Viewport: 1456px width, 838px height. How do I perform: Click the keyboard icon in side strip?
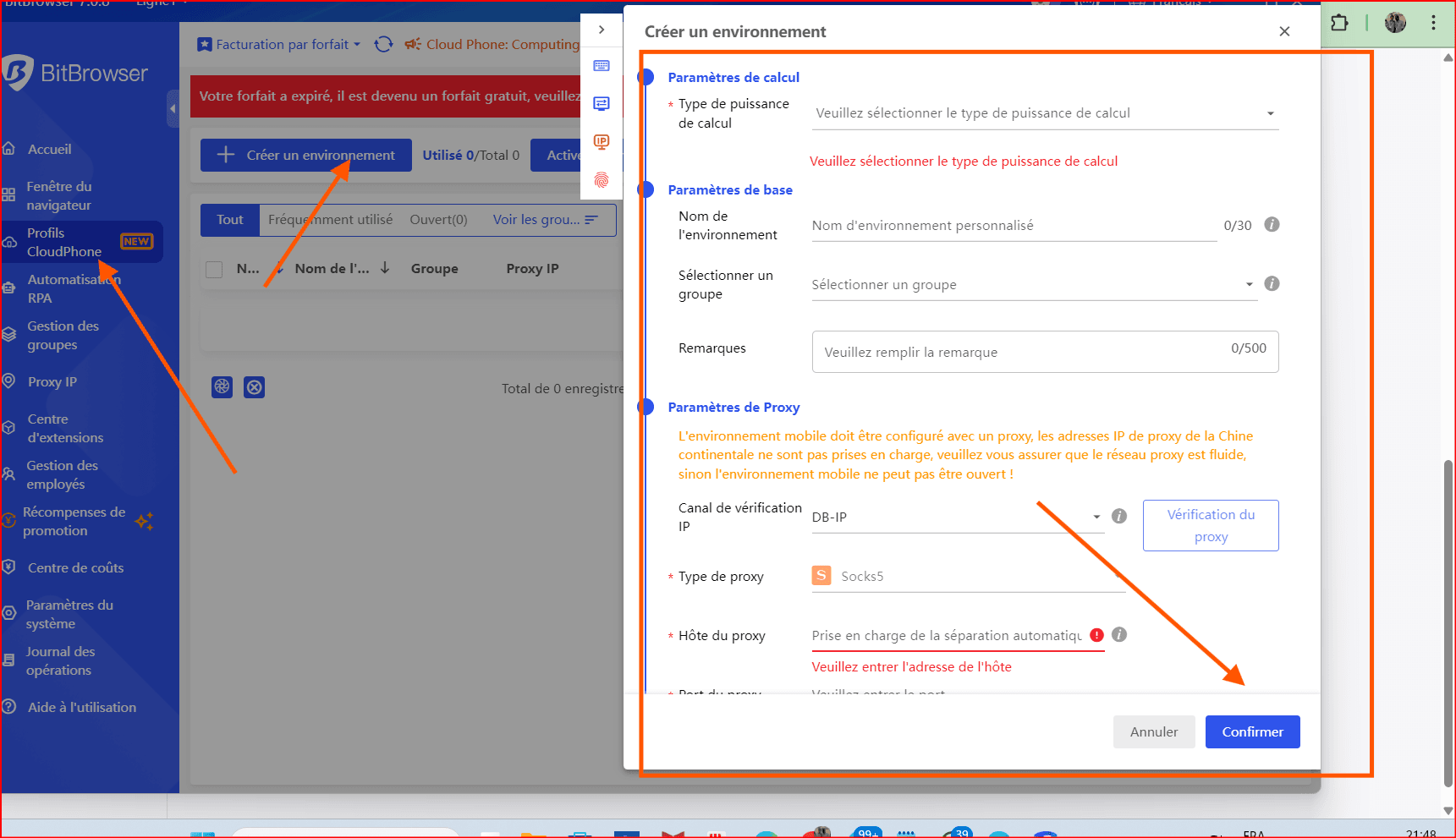[x=602, y=66]
